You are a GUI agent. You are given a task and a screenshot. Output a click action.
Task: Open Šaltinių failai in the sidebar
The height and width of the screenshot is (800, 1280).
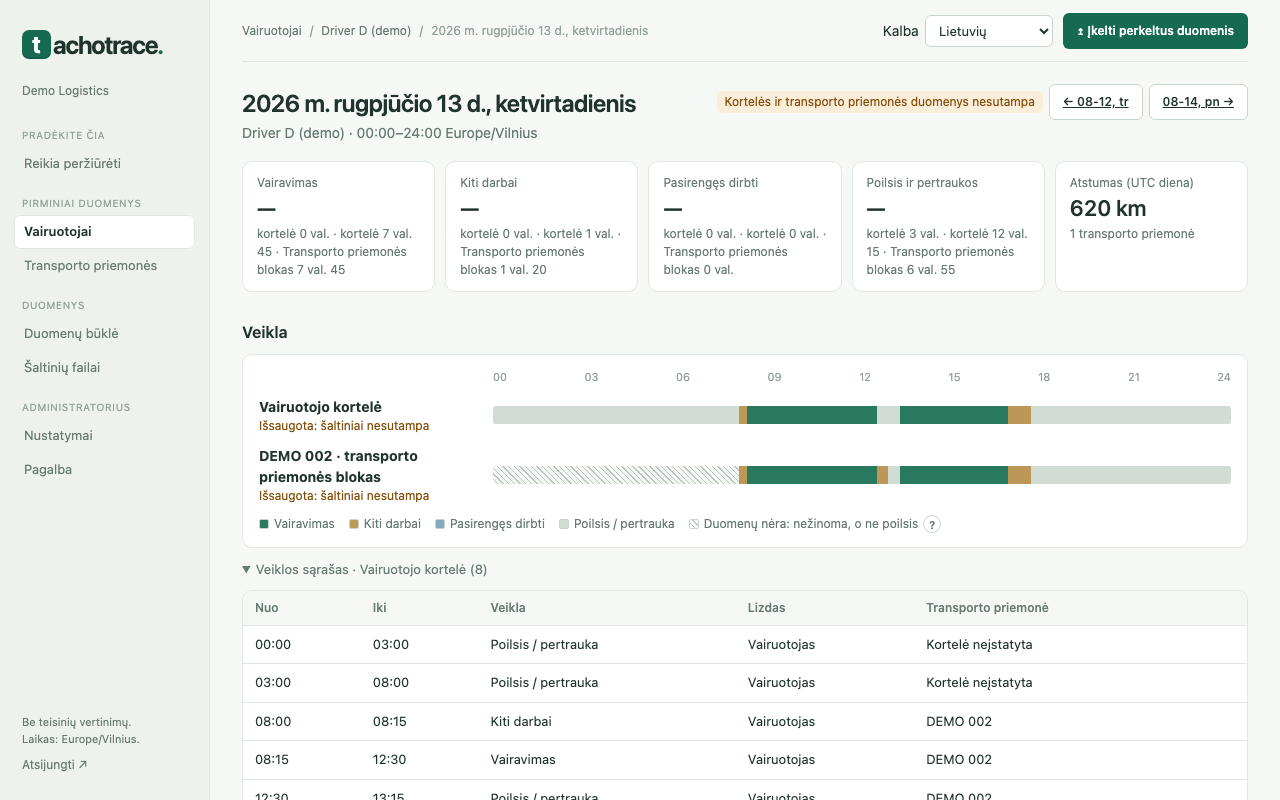click(104, 367)
